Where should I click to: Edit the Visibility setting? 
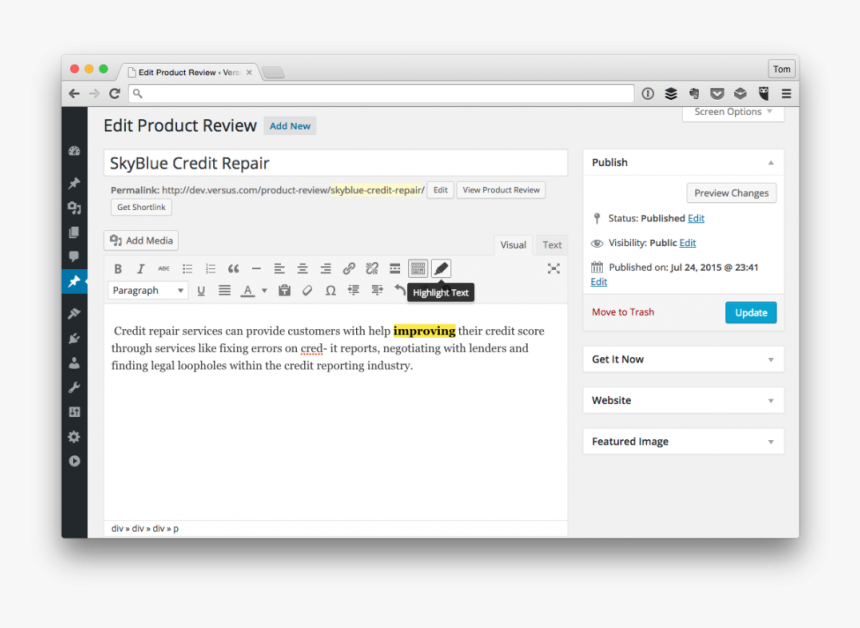[x=687, y=243]
